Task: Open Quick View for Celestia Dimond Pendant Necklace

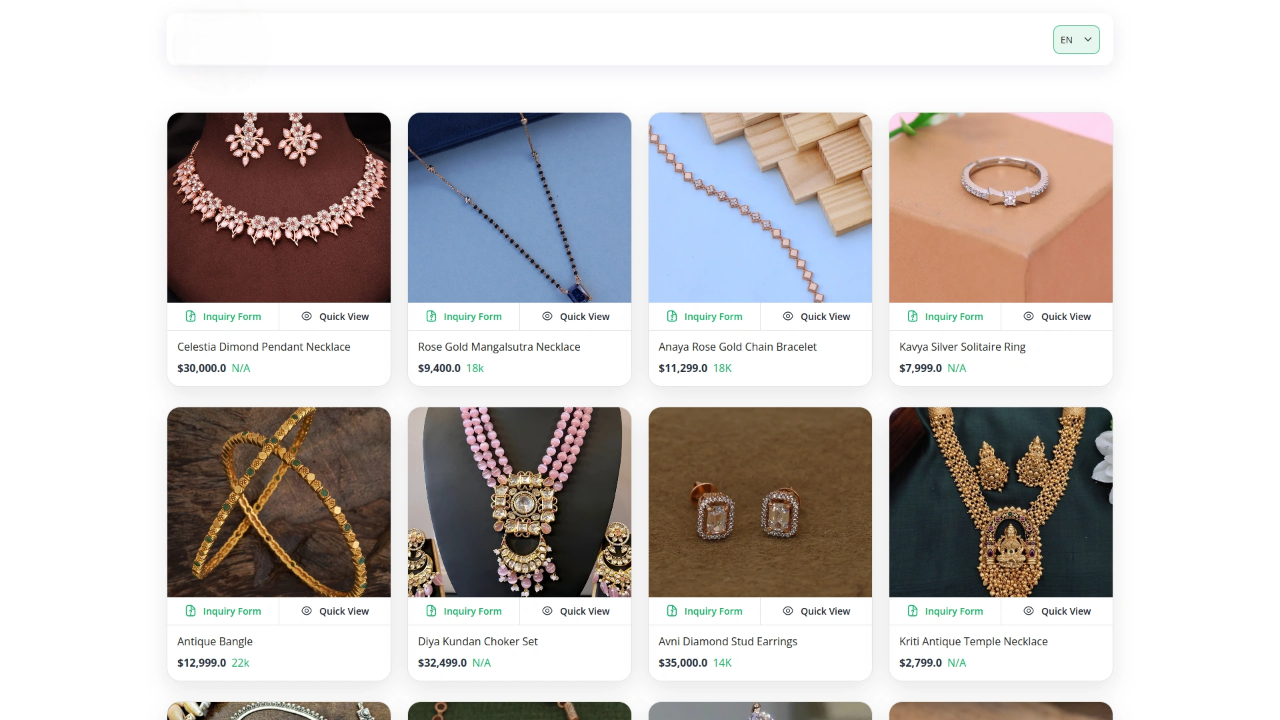Action: click(335, 316)
